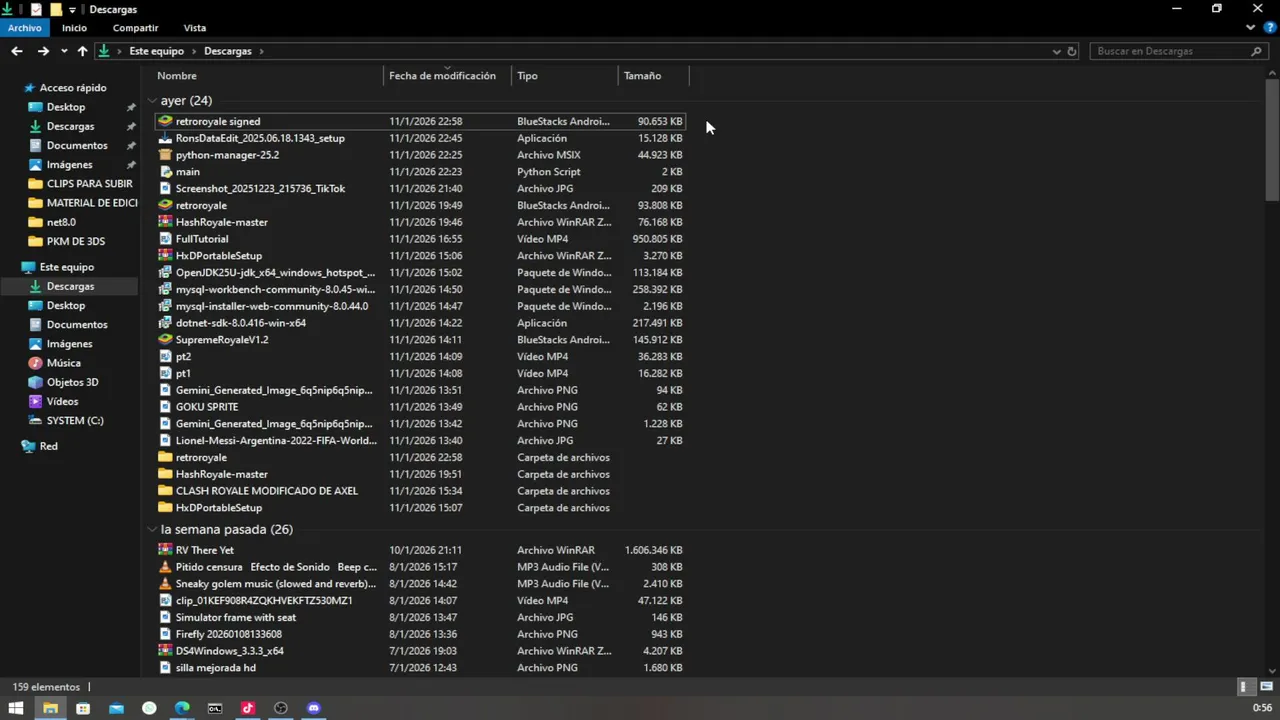1280x720 pixels.
Task: Select the RV There Yet file name
Action: click(205, 550)
